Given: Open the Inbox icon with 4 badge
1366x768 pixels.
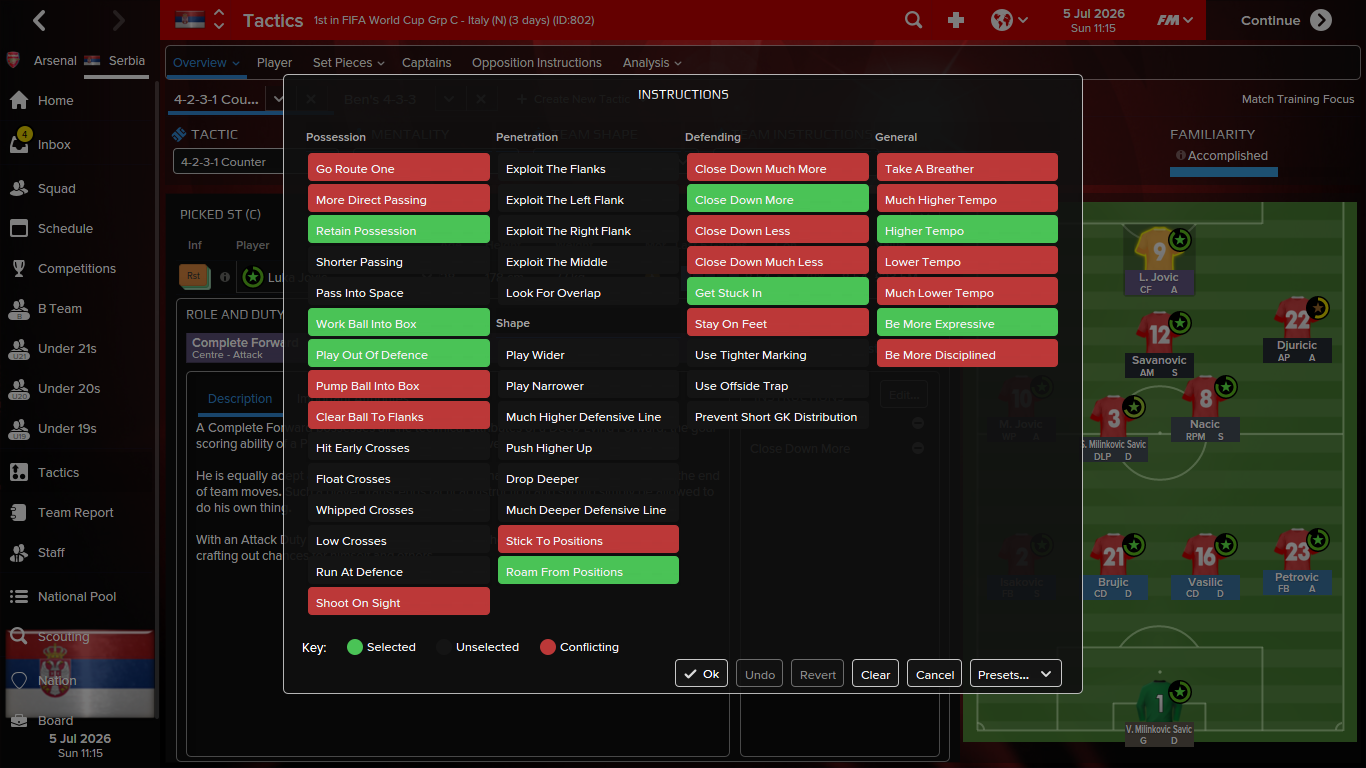Looking at the screenshot, I should pyautogui.click(x=19, y=142).
